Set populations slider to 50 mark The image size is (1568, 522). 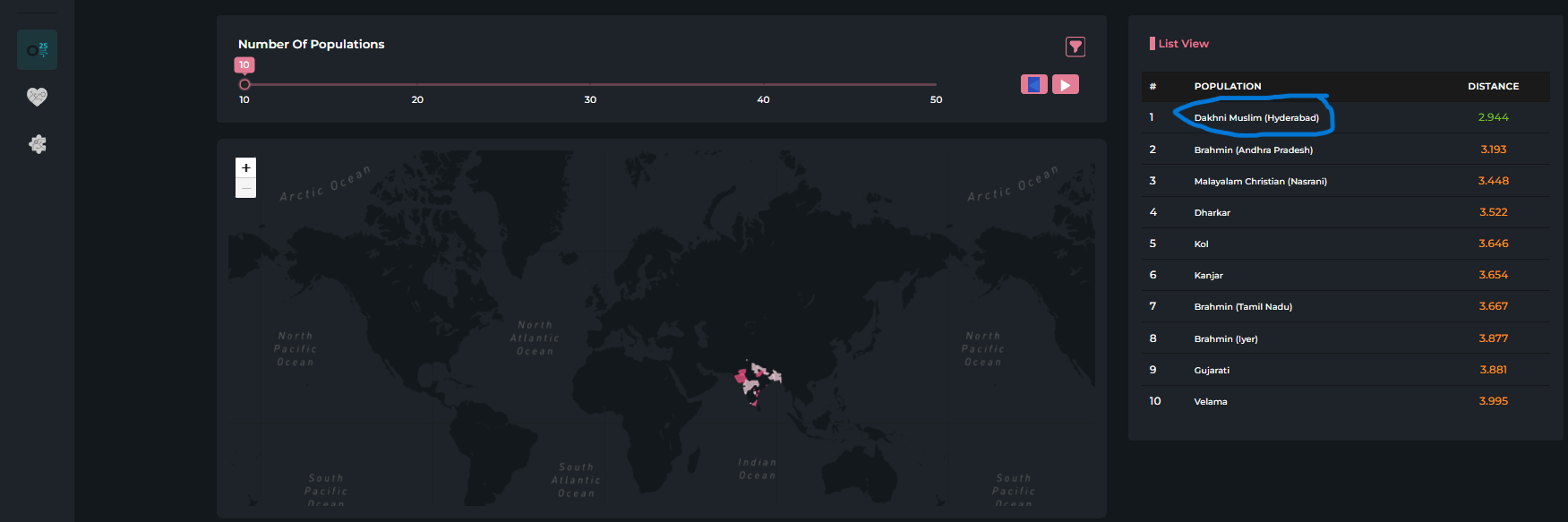pyautogui.click(x=936, y=84)
